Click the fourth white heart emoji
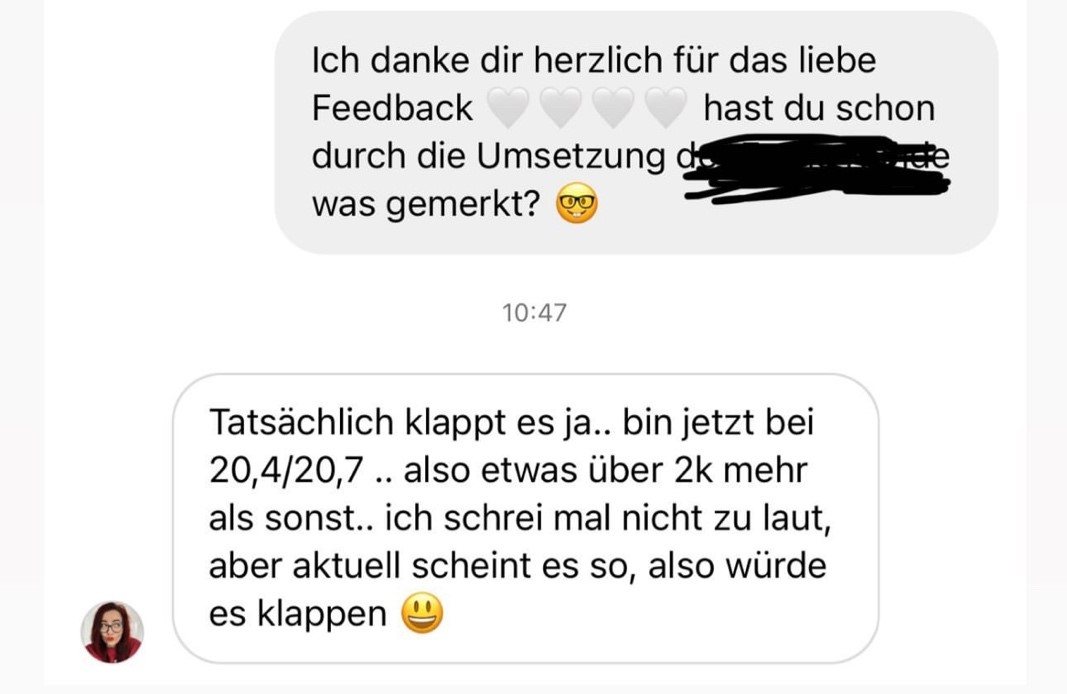Screen dimensions: 1067x694 666,108
